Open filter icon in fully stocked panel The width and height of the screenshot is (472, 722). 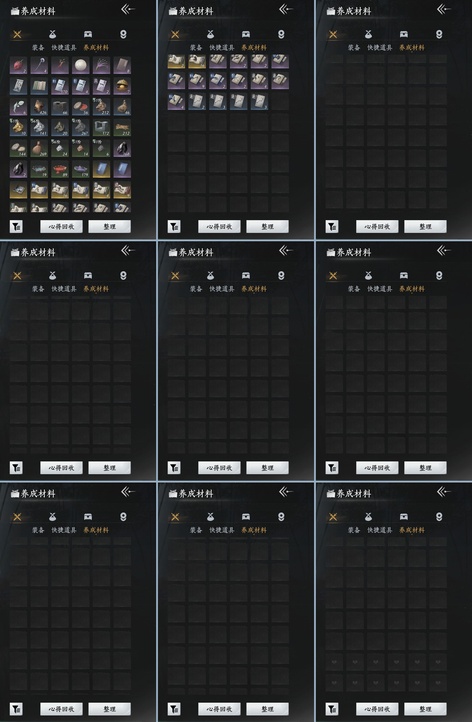[16, 226]
